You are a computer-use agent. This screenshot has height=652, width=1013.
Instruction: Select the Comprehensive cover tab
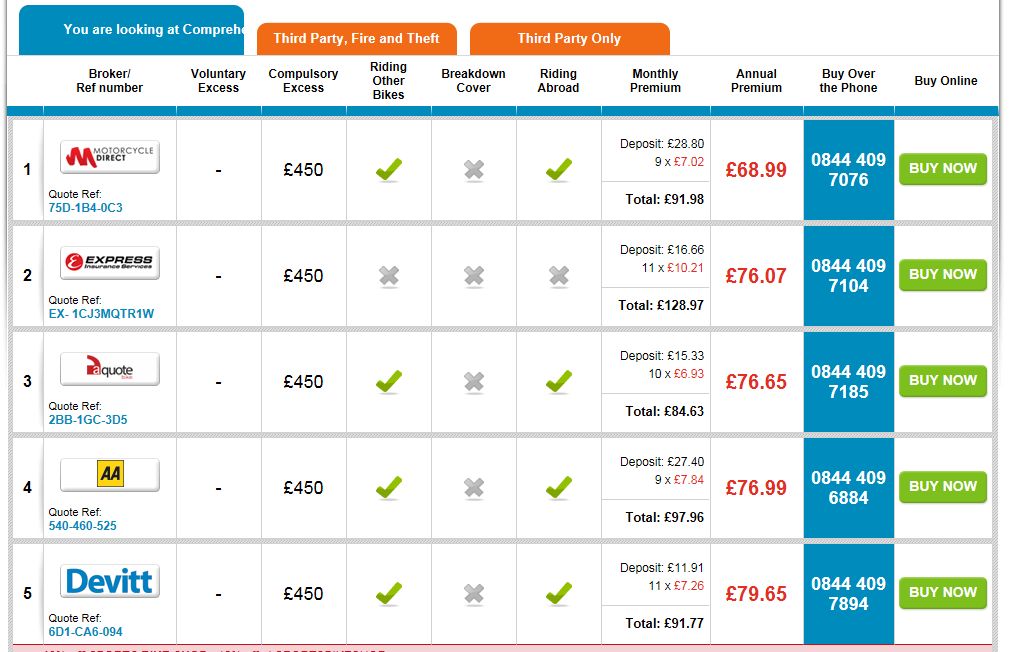point(132,30)
